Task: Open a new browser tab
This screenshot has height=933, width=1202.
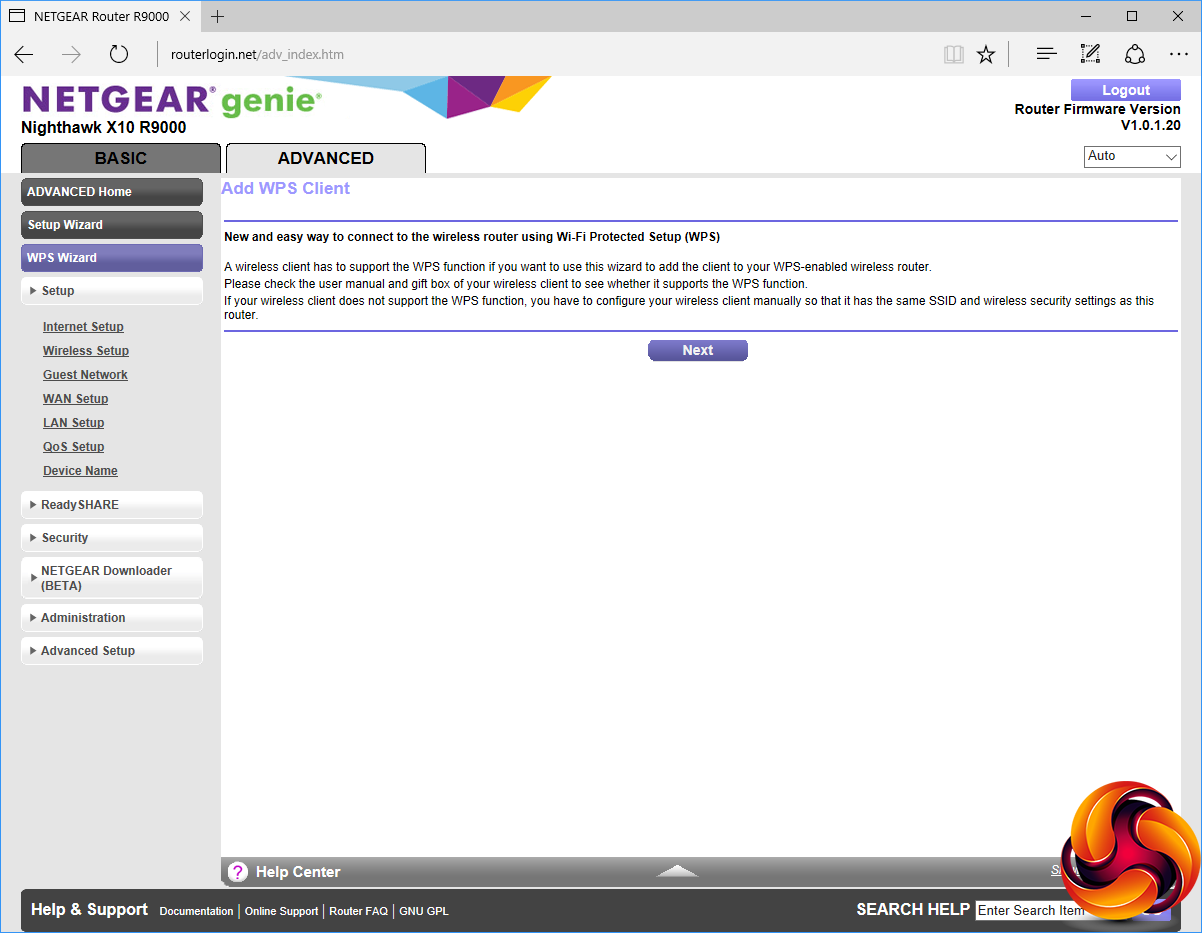Action: tap(218, 17)
